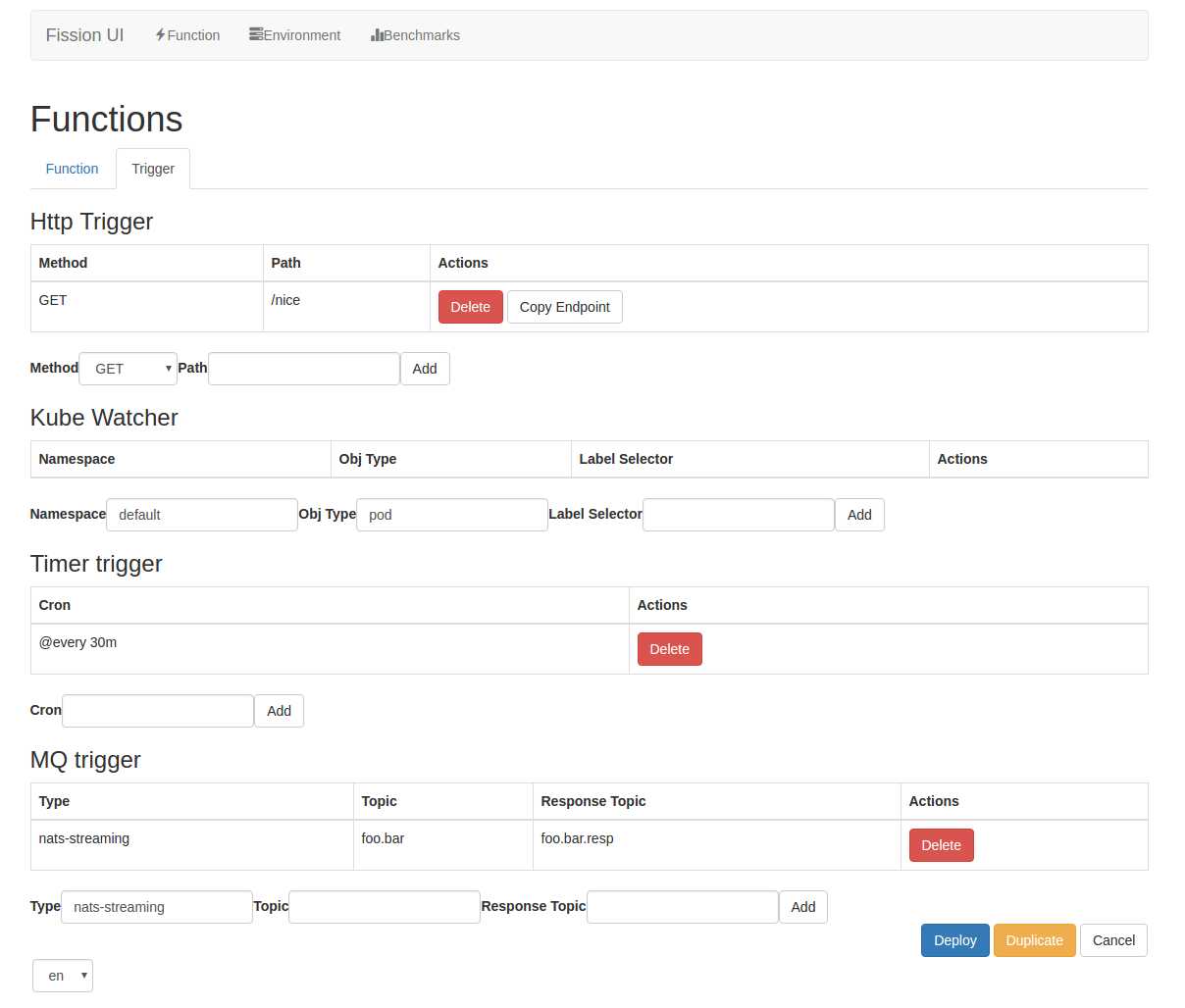The height and width of the screenshot is (1008, 1185).
Task: Switch to the Function tab
Action: click(73, 169)
